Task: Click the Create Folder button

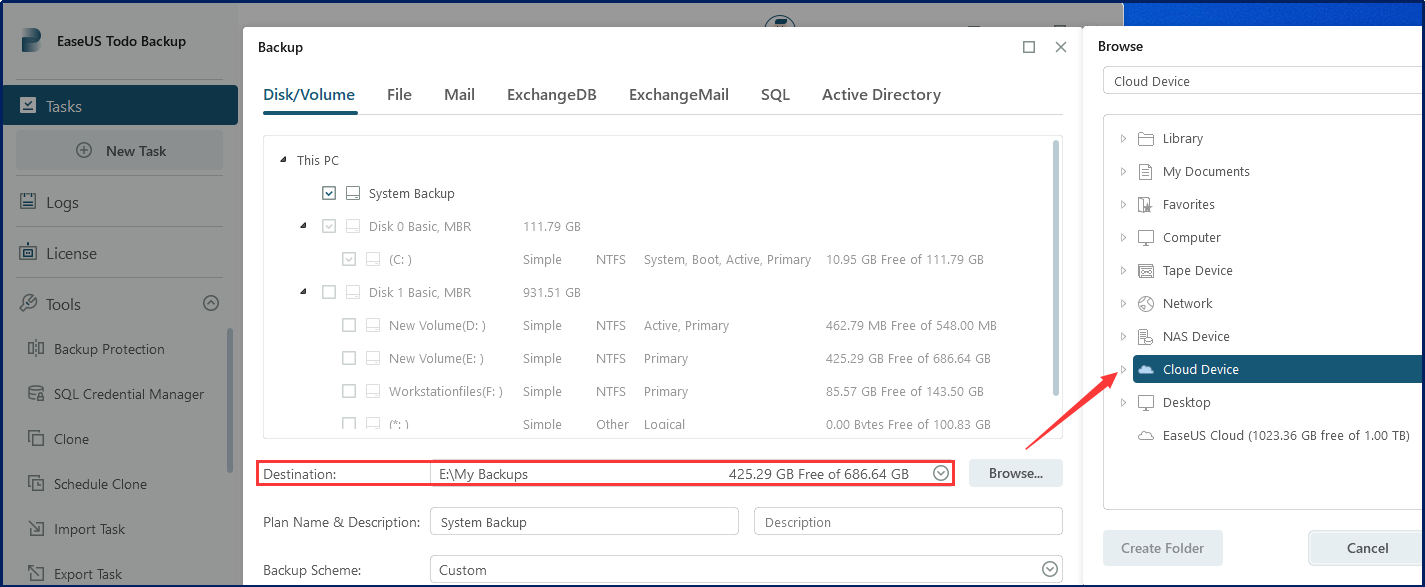Action: [x=1162, y=548]
